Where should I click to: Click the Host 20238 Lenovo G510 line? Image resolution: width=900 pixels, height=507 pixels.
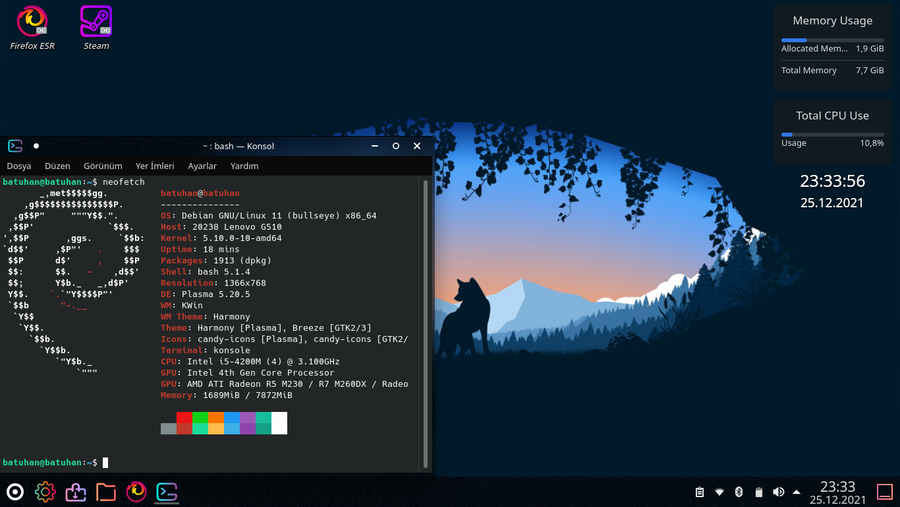point(221,227)
